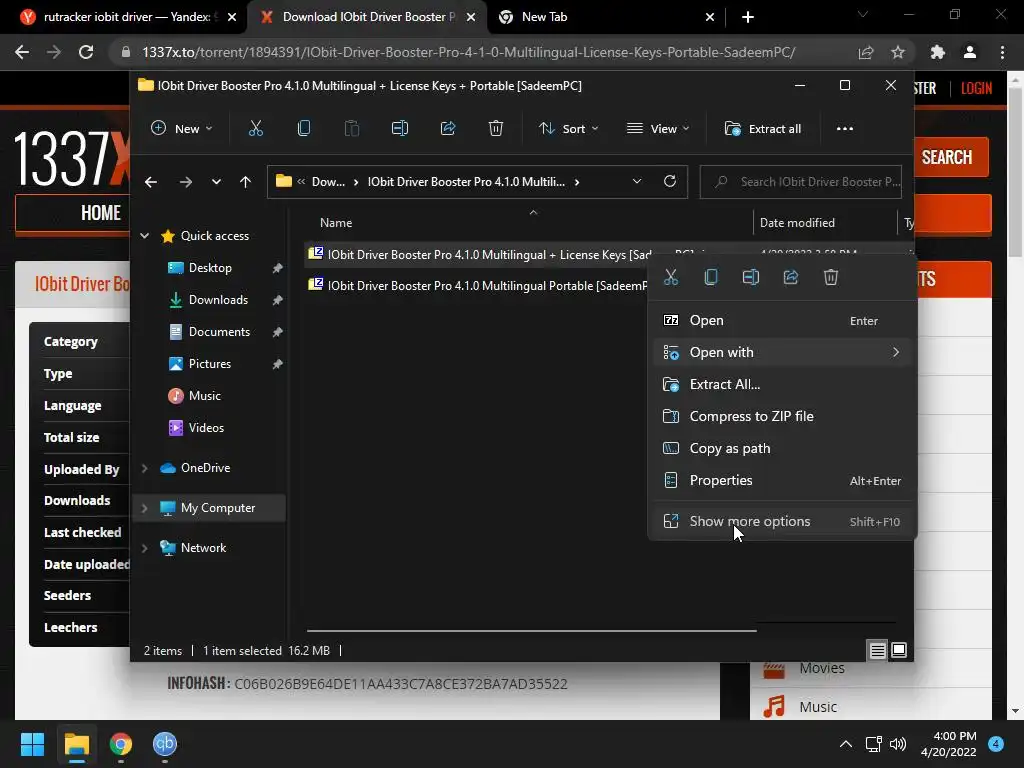Screen dimensions: 1024x768
Task: Show hidden system tray icons
Action: (x=846, y=744)
